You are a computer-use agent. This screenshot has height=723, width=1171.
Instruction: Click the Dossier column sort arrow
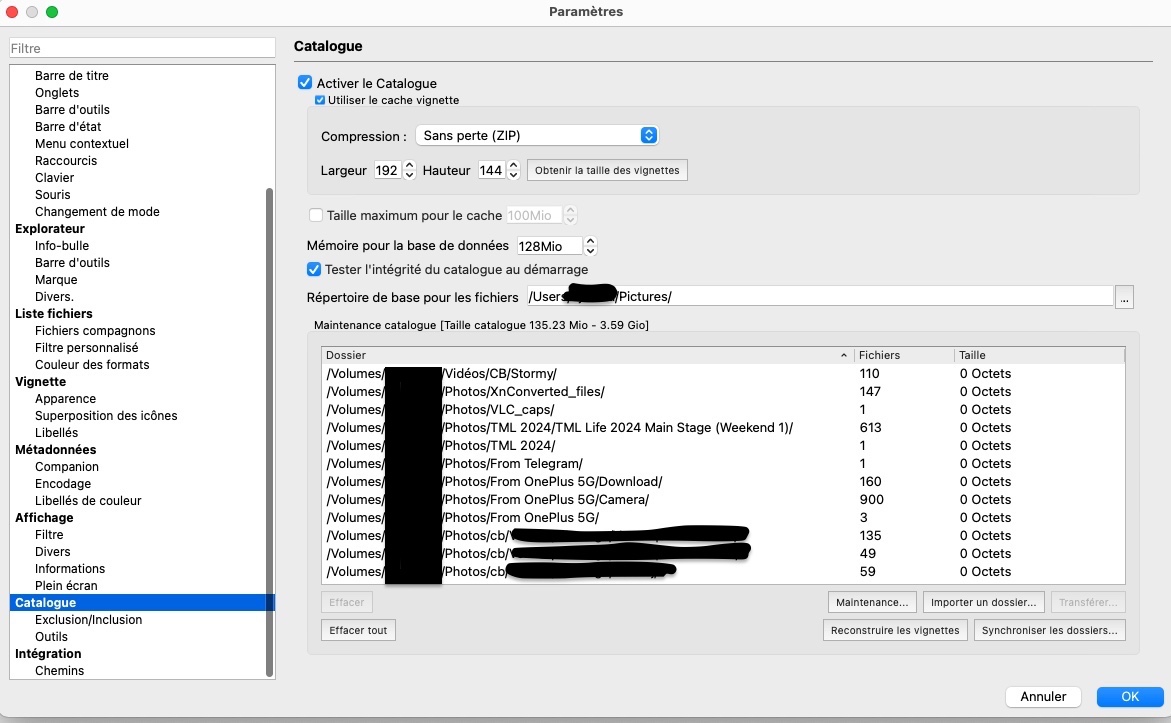(844, 356)
